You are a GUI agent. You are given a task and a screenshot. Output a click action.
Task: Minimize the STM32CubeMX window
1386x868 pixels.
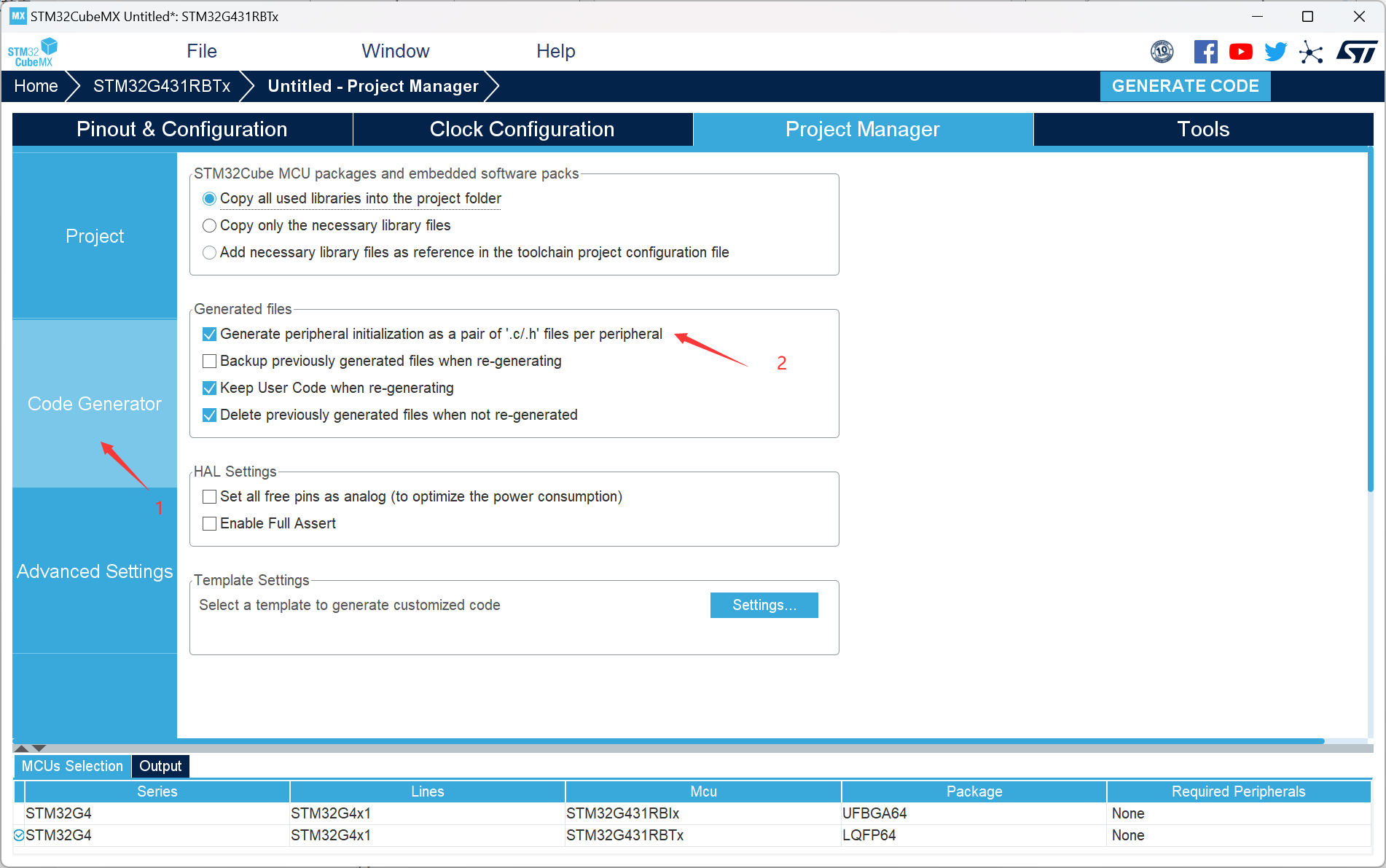pos(1258,16)
